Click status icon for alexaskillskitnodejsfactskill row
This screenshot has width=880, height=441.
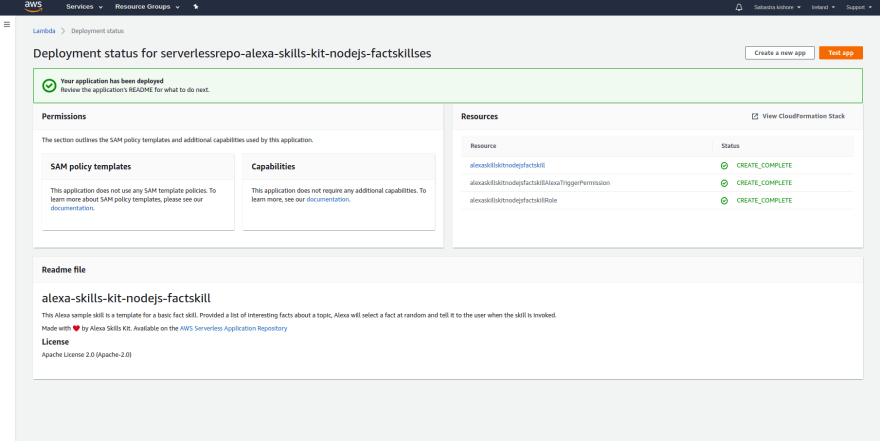(x=724, y=166)
